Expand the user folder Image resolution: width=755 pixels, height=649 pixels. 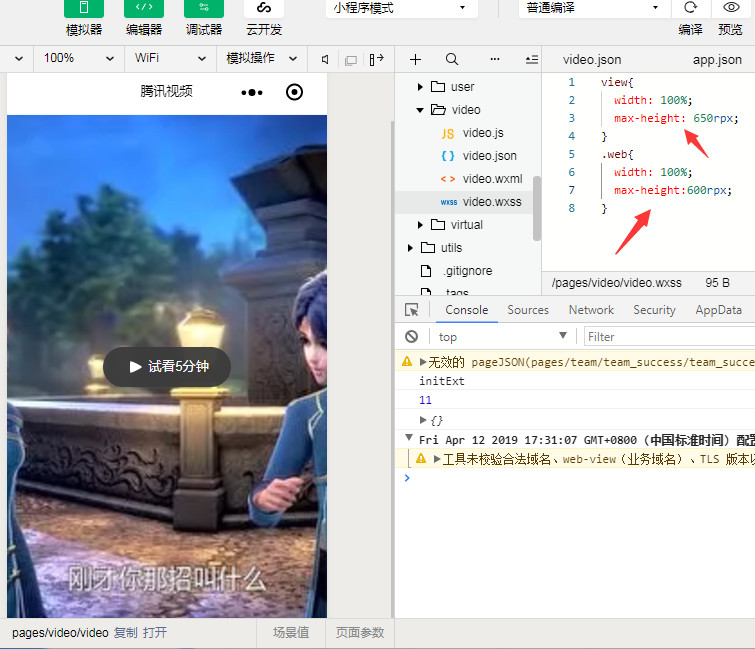coord(420,87)
